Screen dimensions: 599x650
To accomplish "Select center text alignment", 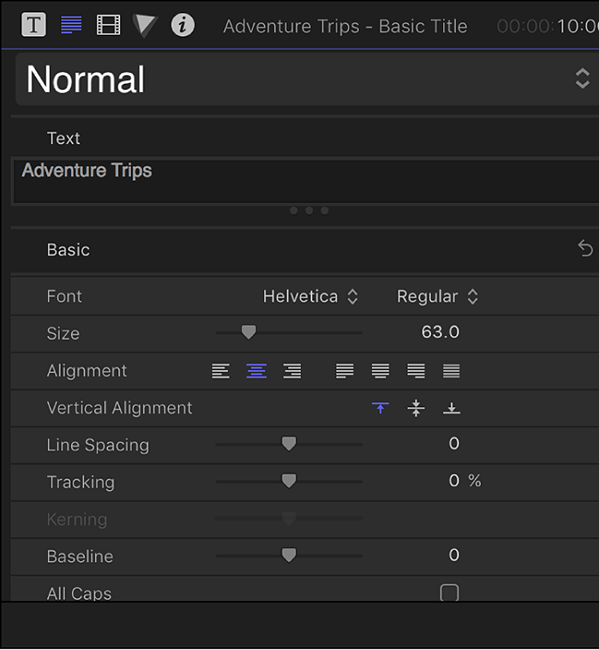I will 257,371.
